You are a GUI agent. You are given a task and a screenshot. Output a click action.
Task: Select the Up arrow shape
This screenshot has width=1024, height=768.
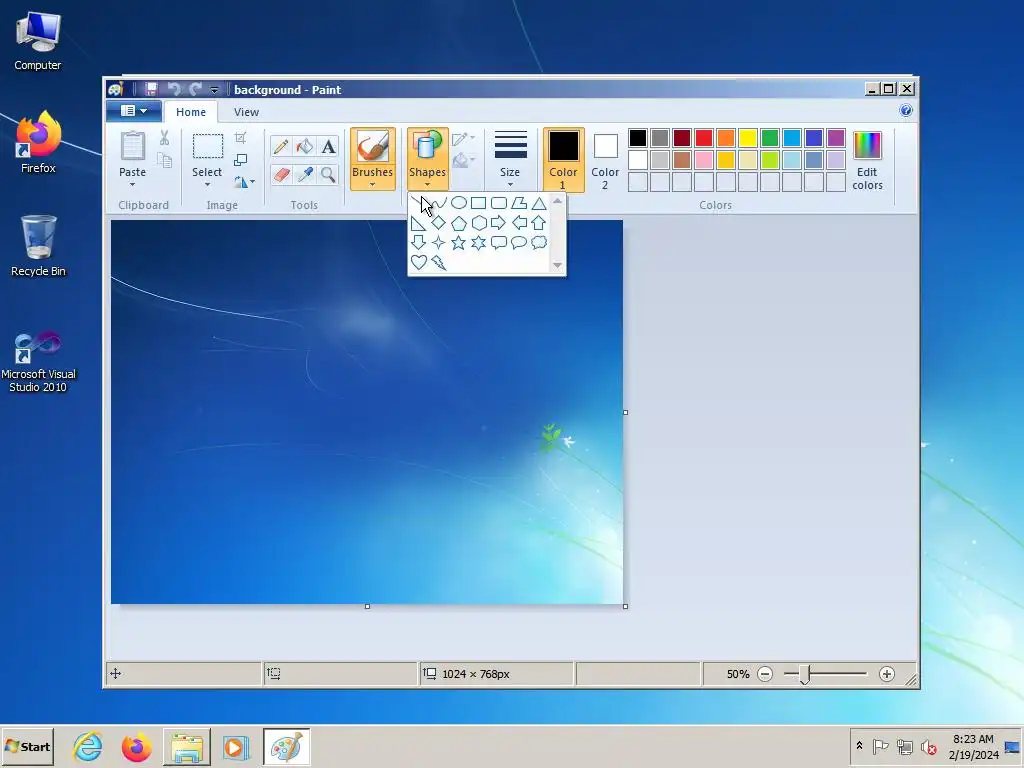pyautogui.click(x=539, y=223)
